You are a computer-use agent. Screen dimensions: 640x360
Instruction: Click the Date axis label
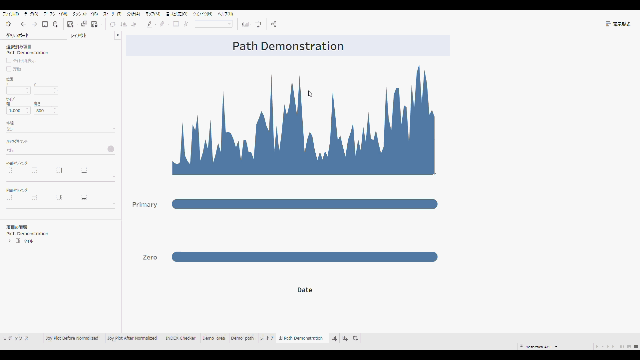coord(305,290)
